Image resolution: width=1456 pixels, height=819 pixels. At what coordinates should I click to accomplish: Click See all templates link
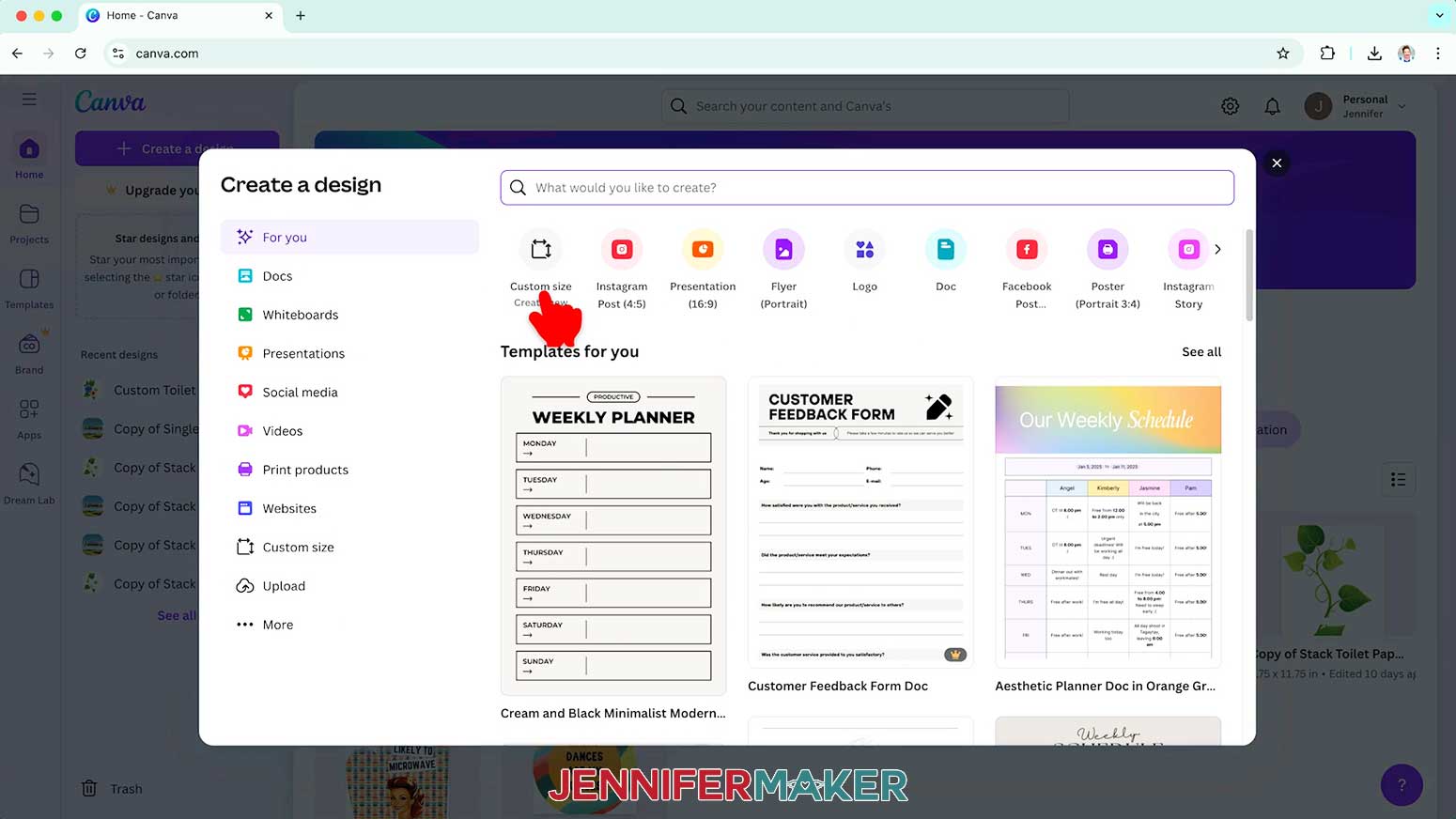point(1201,351)
